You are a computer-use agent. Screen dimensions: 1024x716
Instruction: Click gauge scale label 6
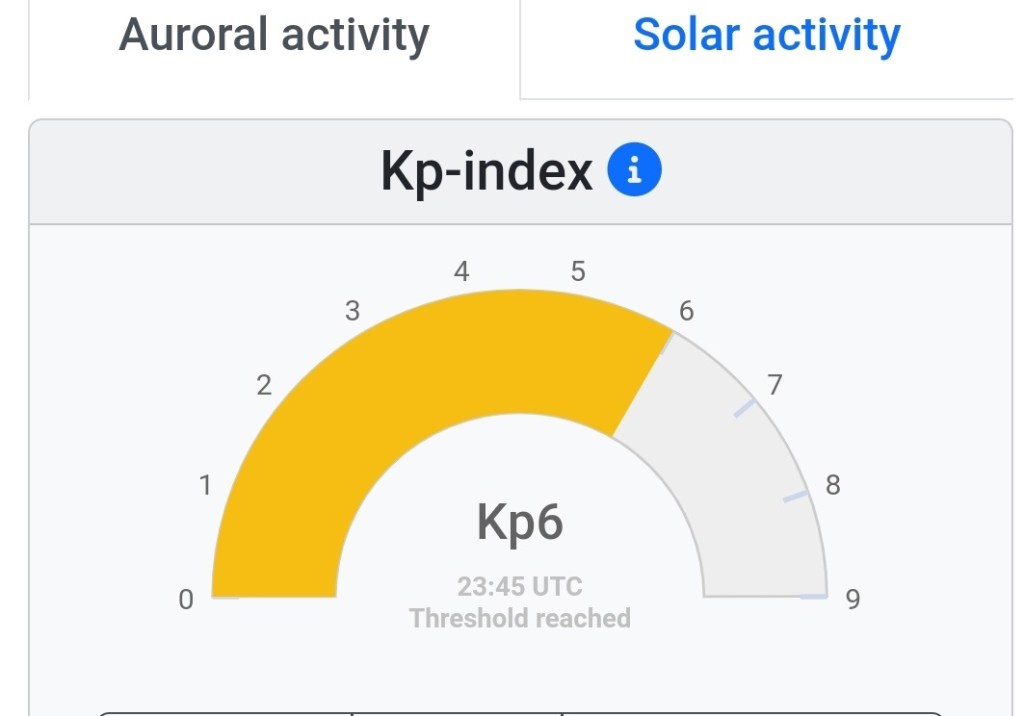click(686, 311)
